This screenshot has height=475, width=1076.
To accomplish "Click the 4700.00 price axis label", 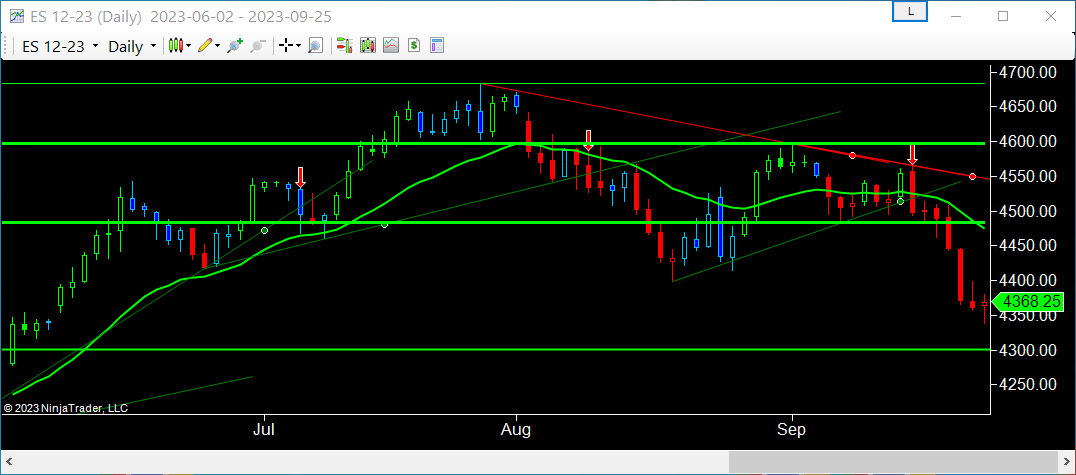I will tap(1027, 72).
